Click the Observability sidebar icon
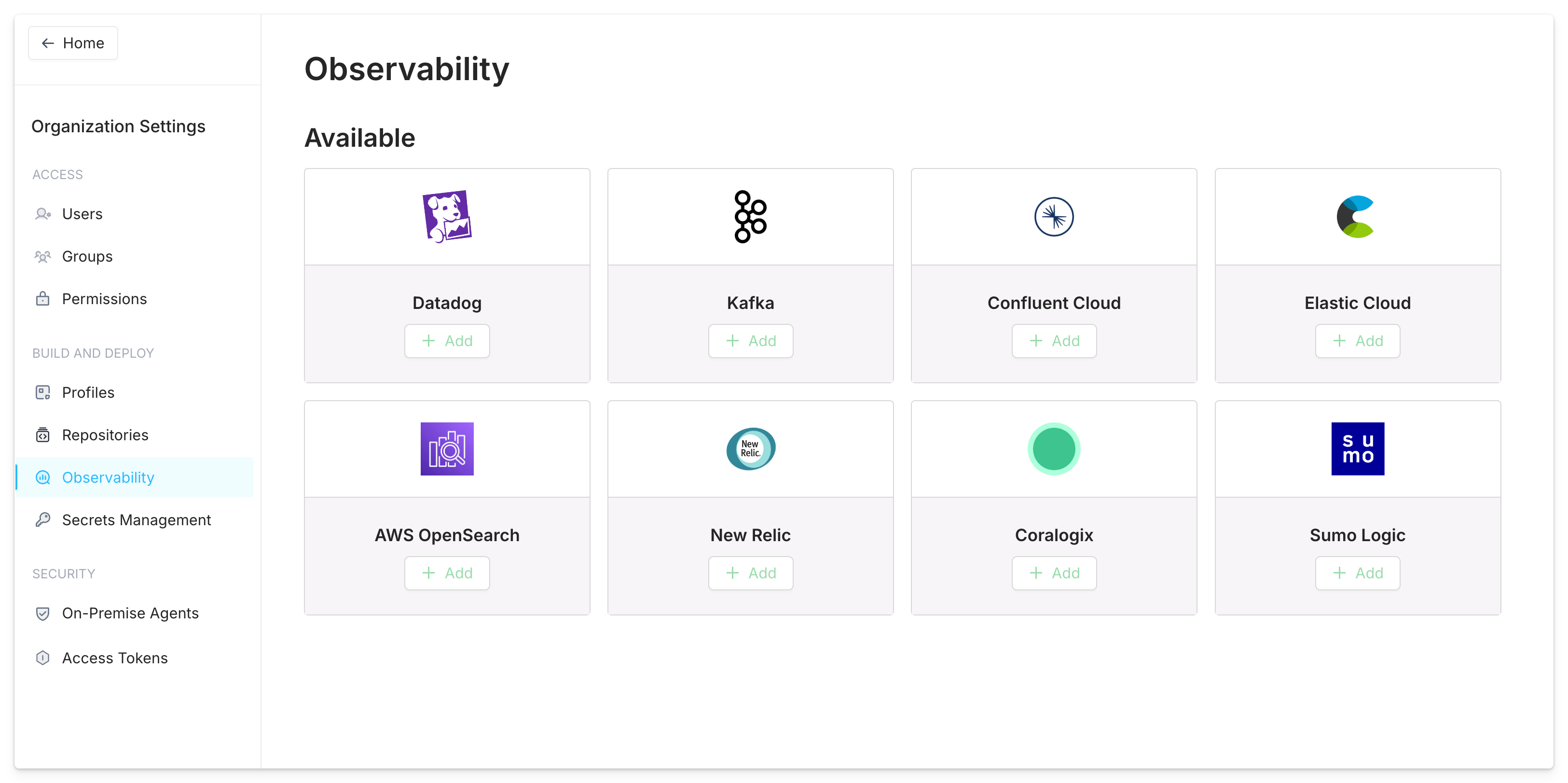 coord(42,477)
